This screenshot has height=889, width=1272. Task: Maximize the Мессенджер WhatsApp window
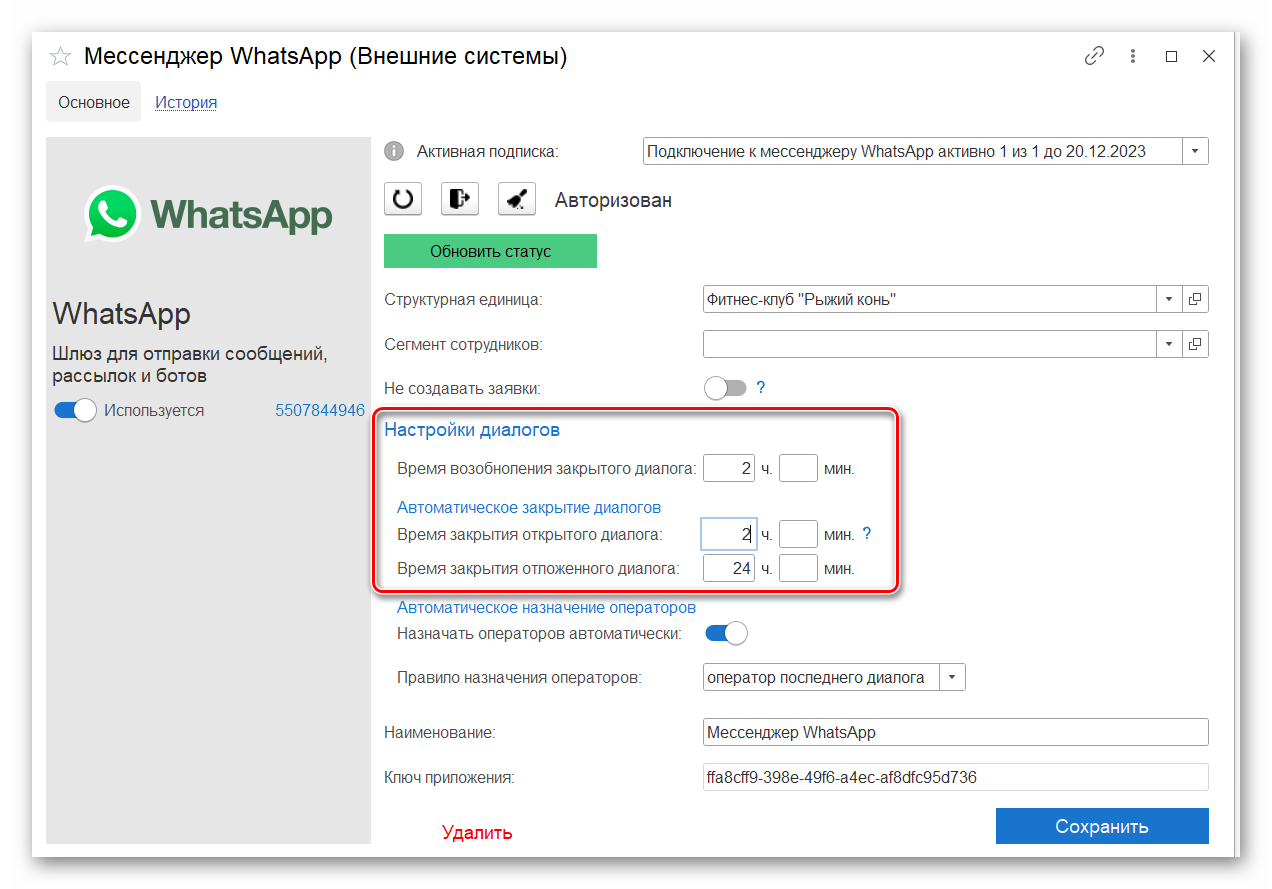point(1171,56)
